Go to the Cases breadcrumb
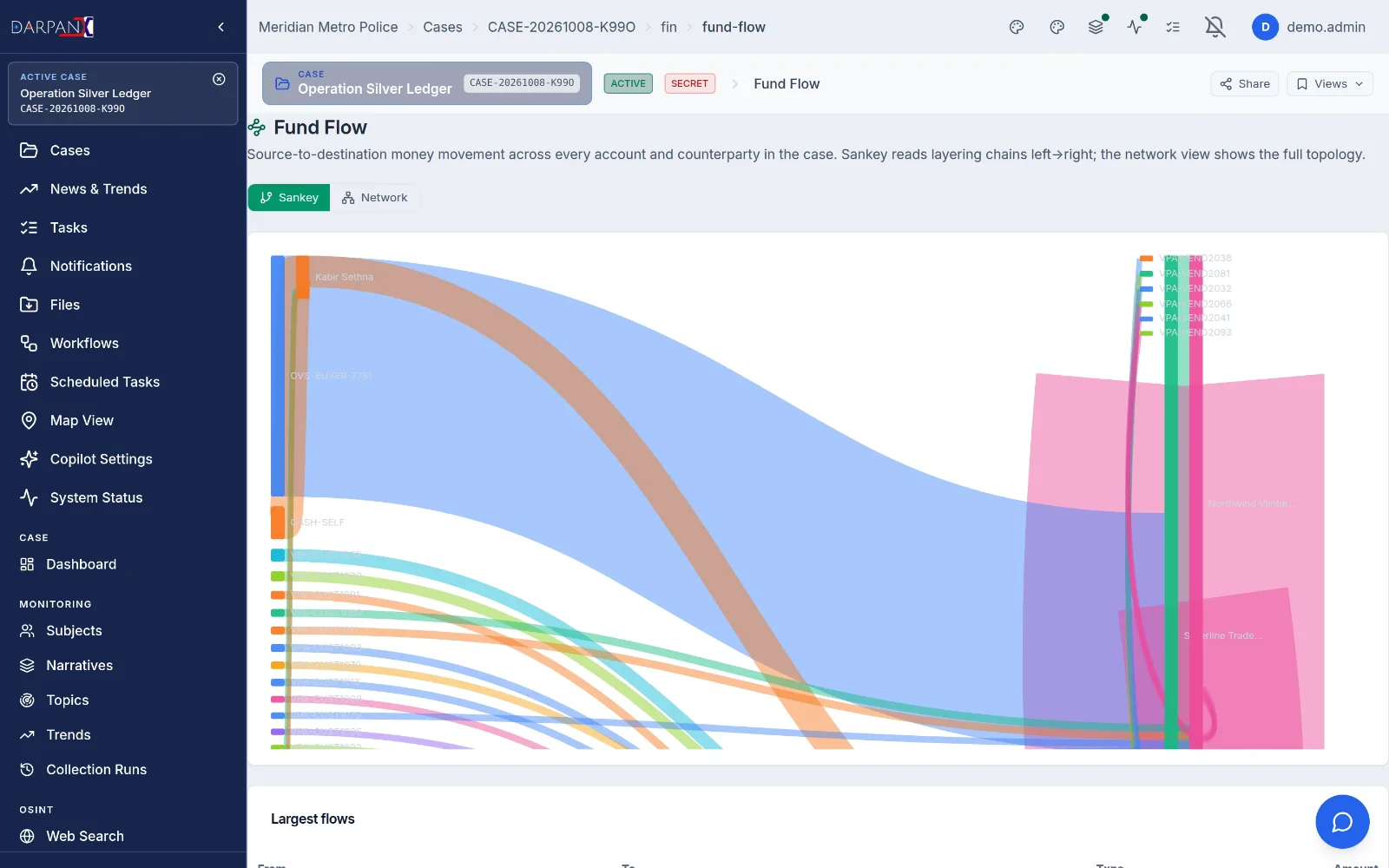The image size is (1389, 868). (443, 27)
